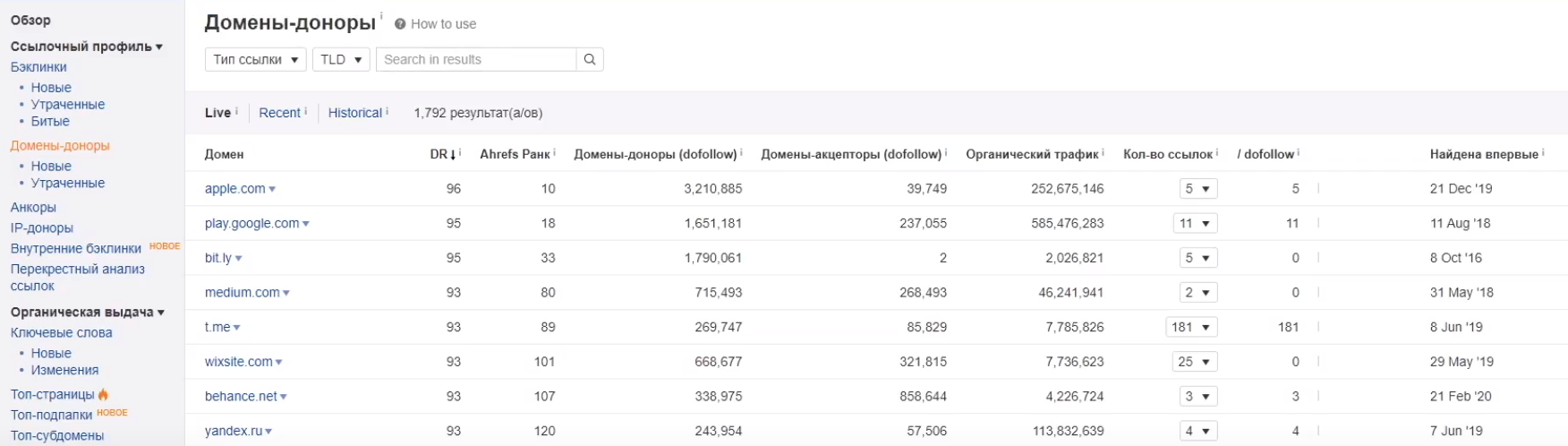Click the info icon next to Historical
The image size is (1568, 446).
tap(387, 111)
